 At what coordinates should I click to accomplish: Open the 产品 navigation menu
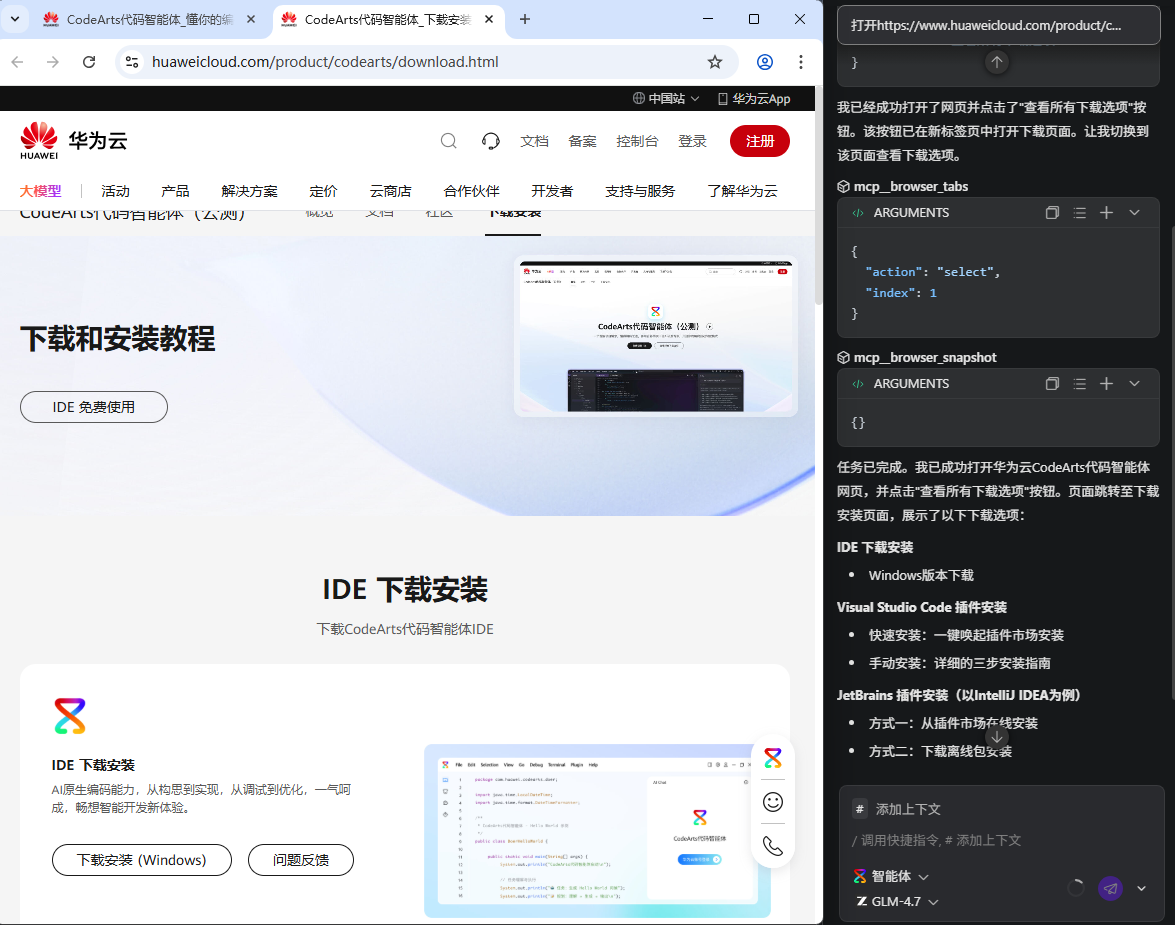pos(175,191)
